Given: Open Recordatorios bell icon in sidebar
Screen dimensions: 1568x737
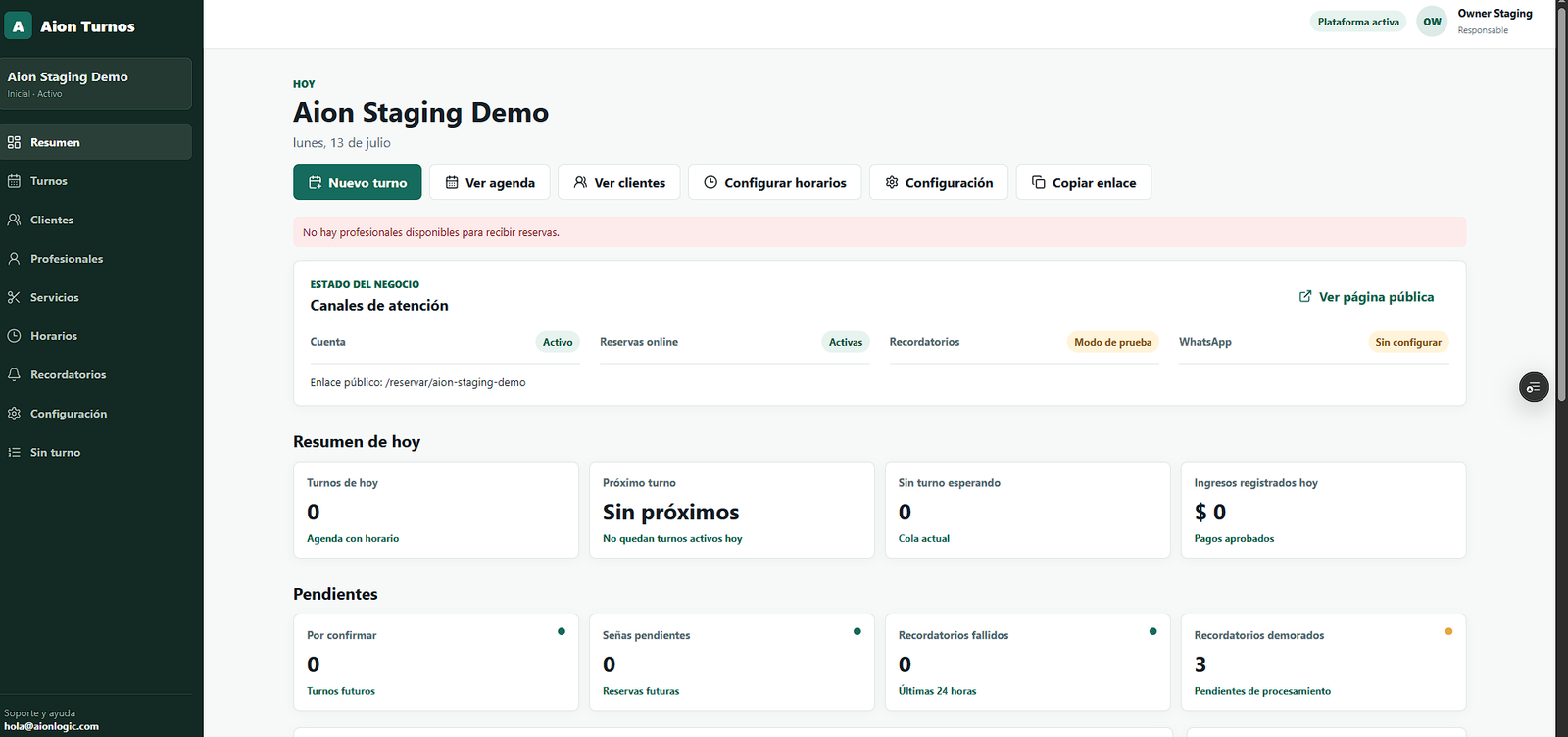Looking at the screenshot, I should coord(14,374).
